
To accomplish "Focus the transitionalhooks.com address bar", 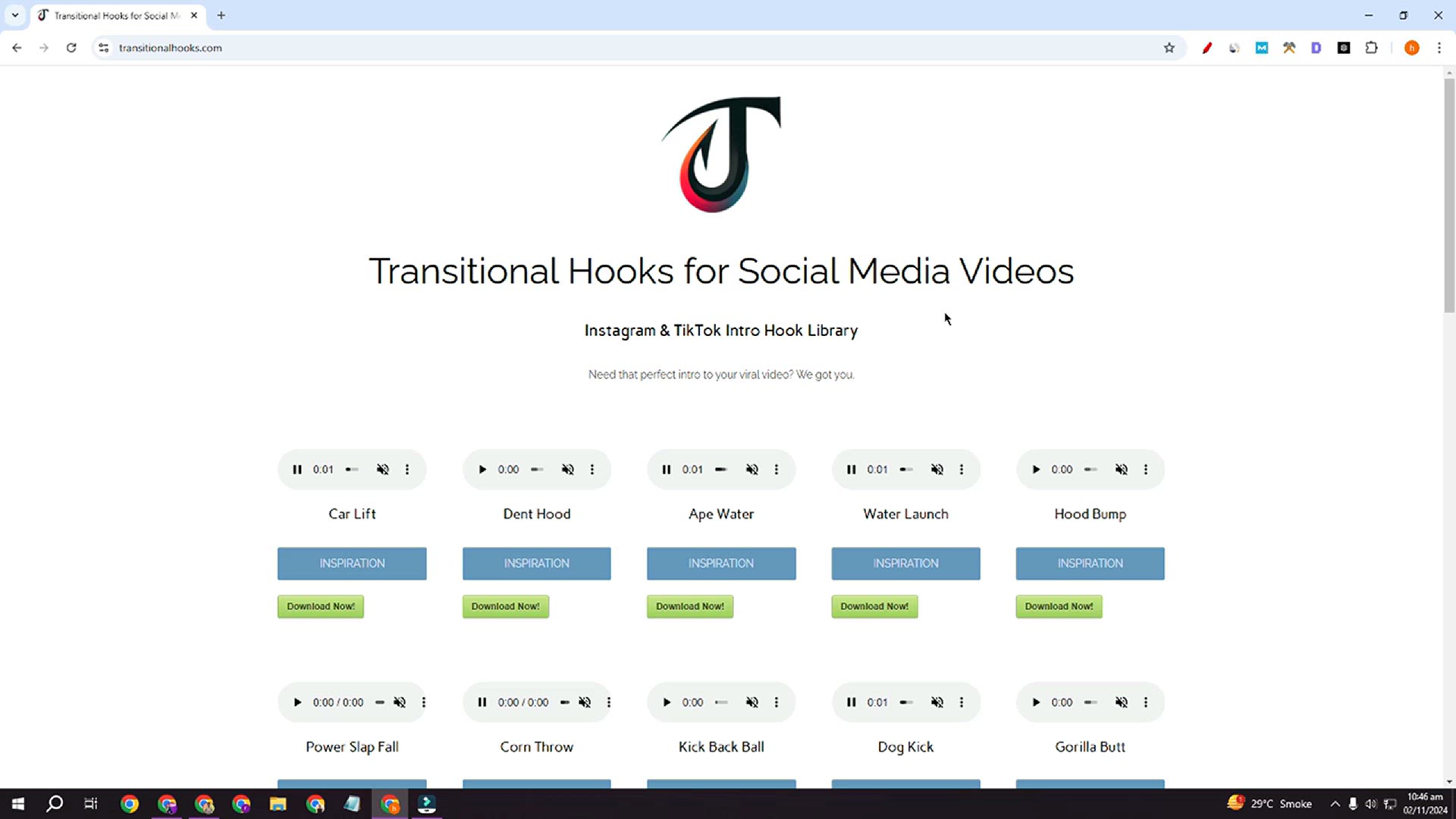I will [637, 48].
